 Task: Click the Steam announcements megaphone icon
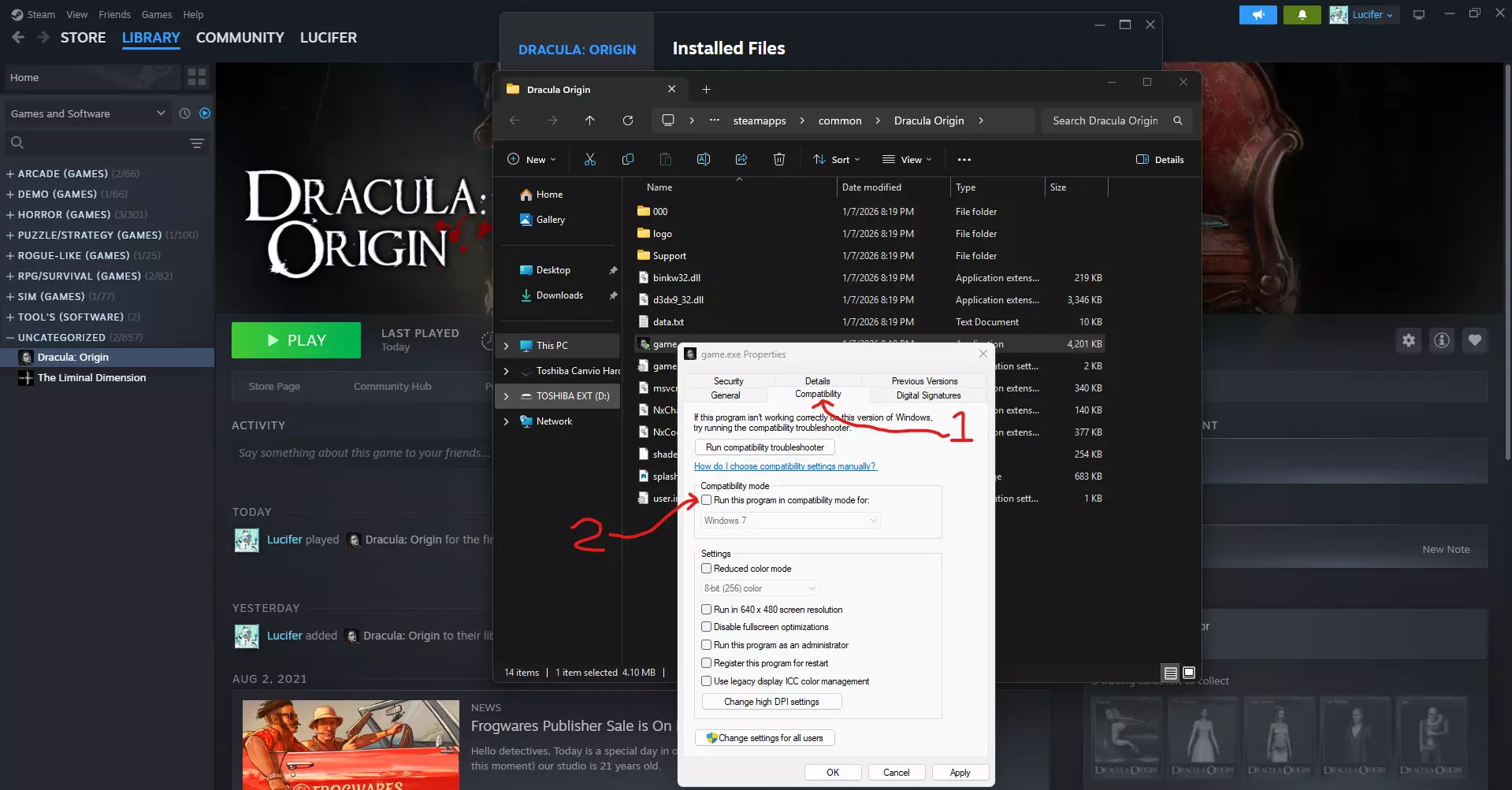click(1258, 15)
